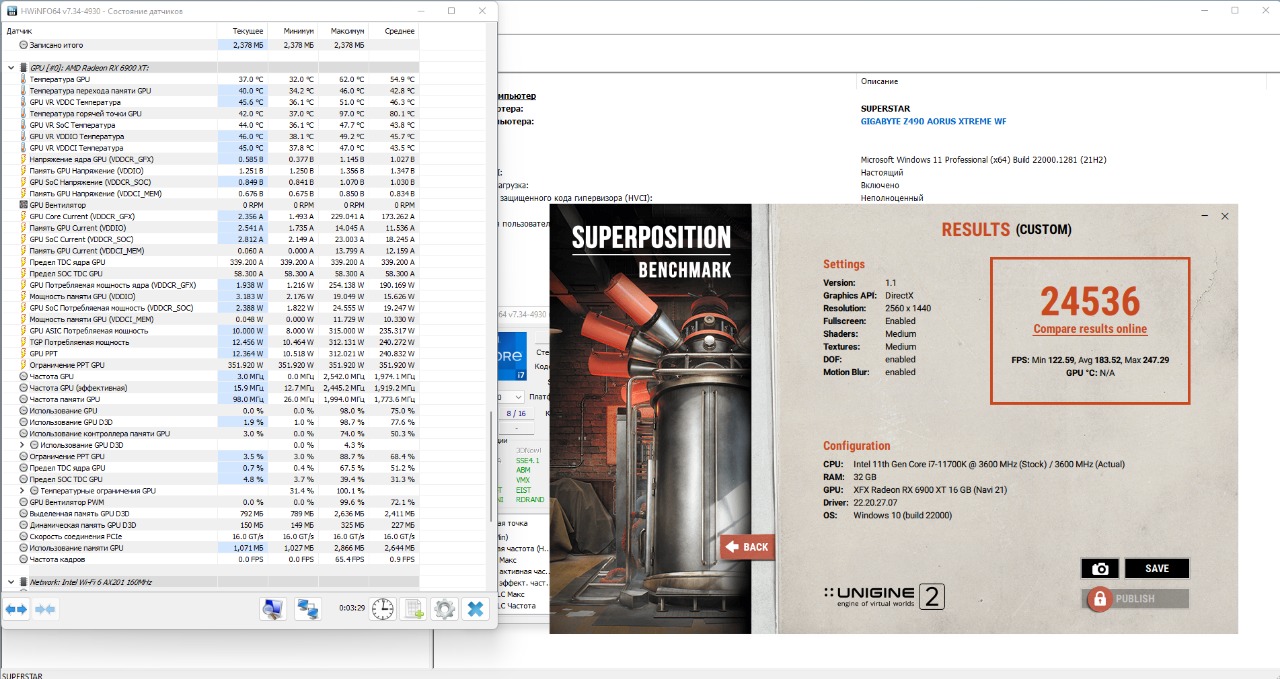Click the icon beside GPU Вентилятор row
The height and width of the screenshot is (679, 1280).
coord(24,204)
